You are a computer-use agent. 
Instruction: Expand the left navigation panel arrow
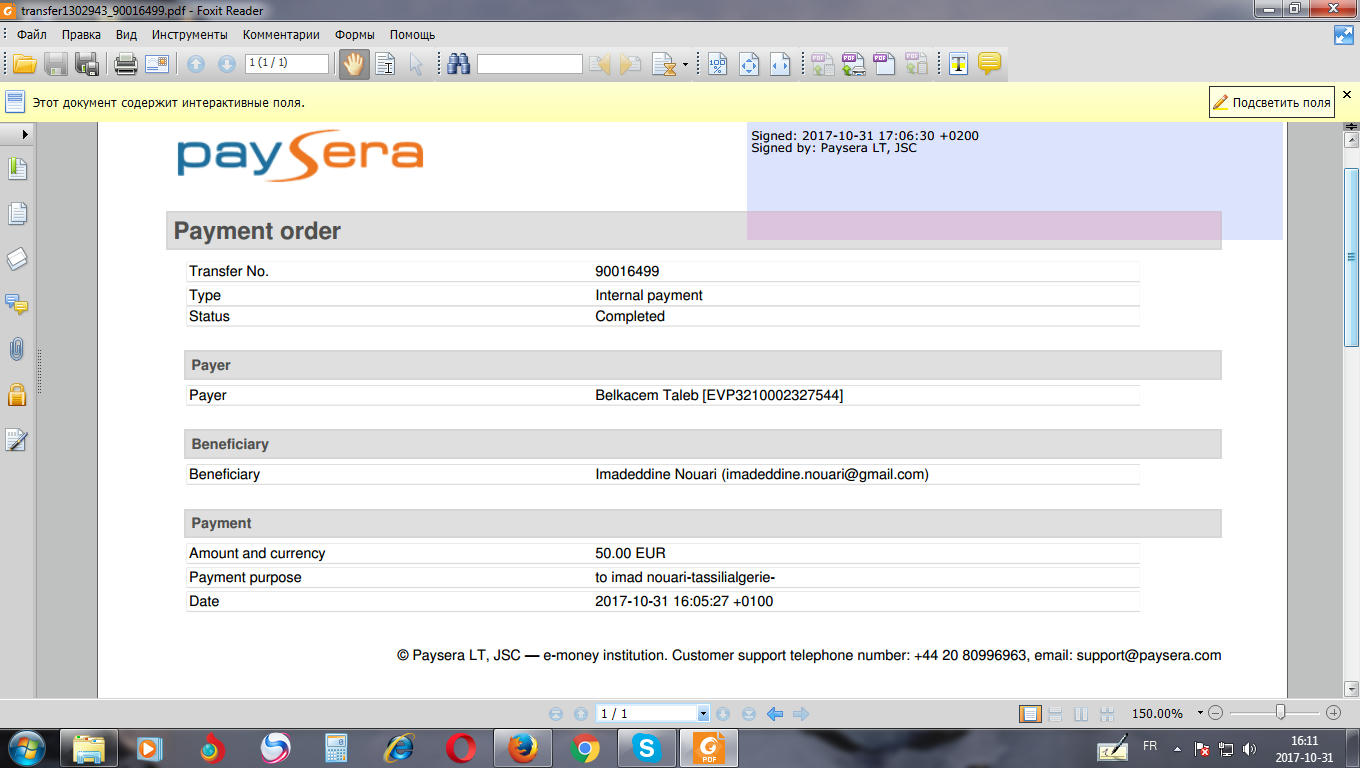point(24,133)
